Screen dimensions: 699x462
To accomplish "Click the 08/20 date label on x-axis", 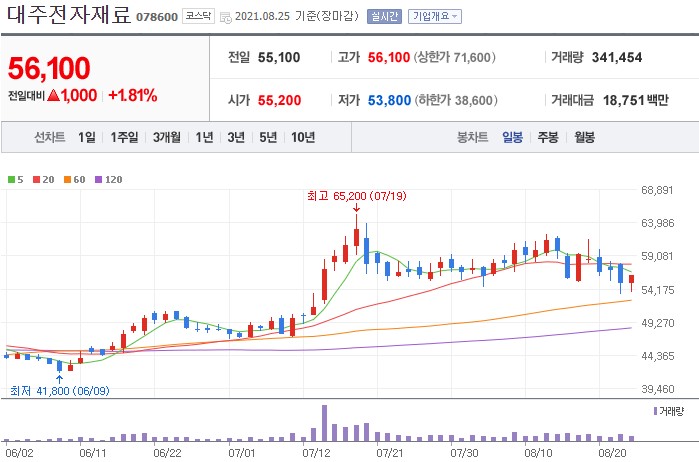I will pyautogui.click(x=612, y=454).
